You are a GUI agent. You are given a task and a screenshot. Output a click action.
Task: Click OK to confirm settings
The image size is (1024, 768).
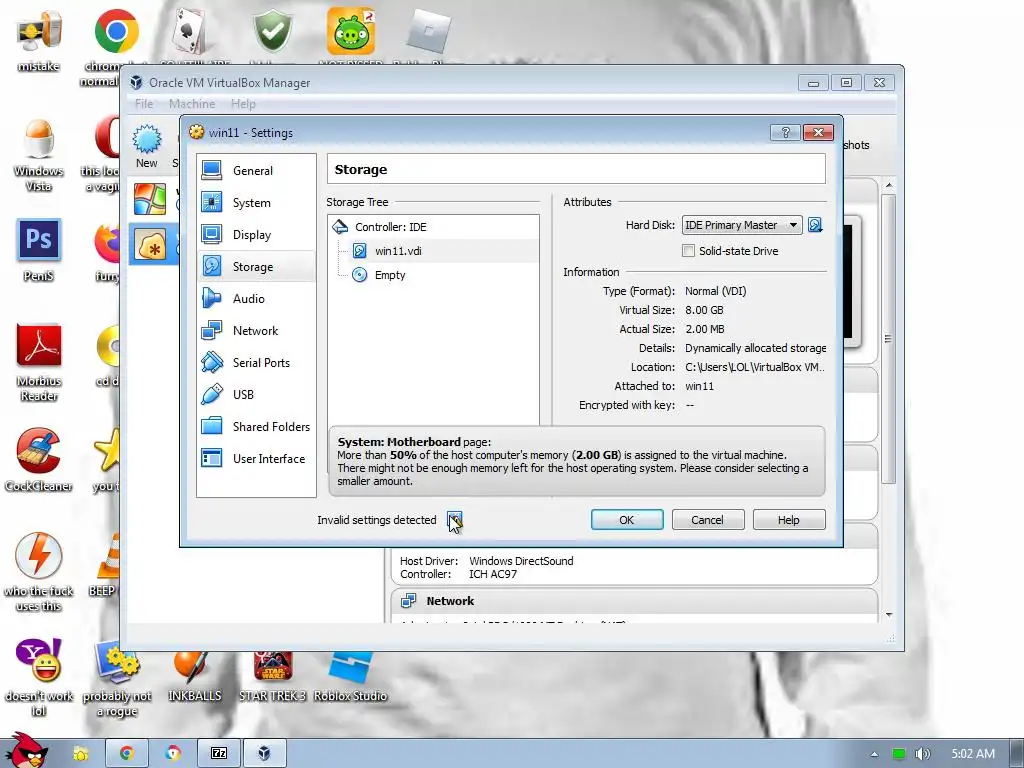(x=627, y=520)
